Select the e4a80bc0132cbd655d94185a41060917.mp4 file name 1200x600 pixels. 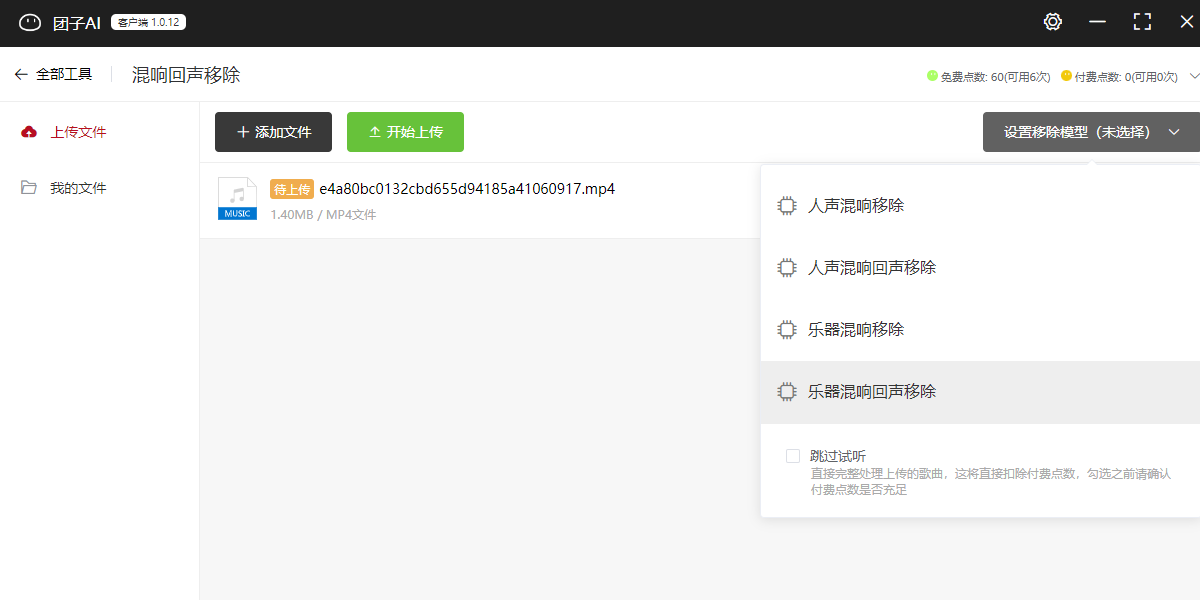click(467, 189)
